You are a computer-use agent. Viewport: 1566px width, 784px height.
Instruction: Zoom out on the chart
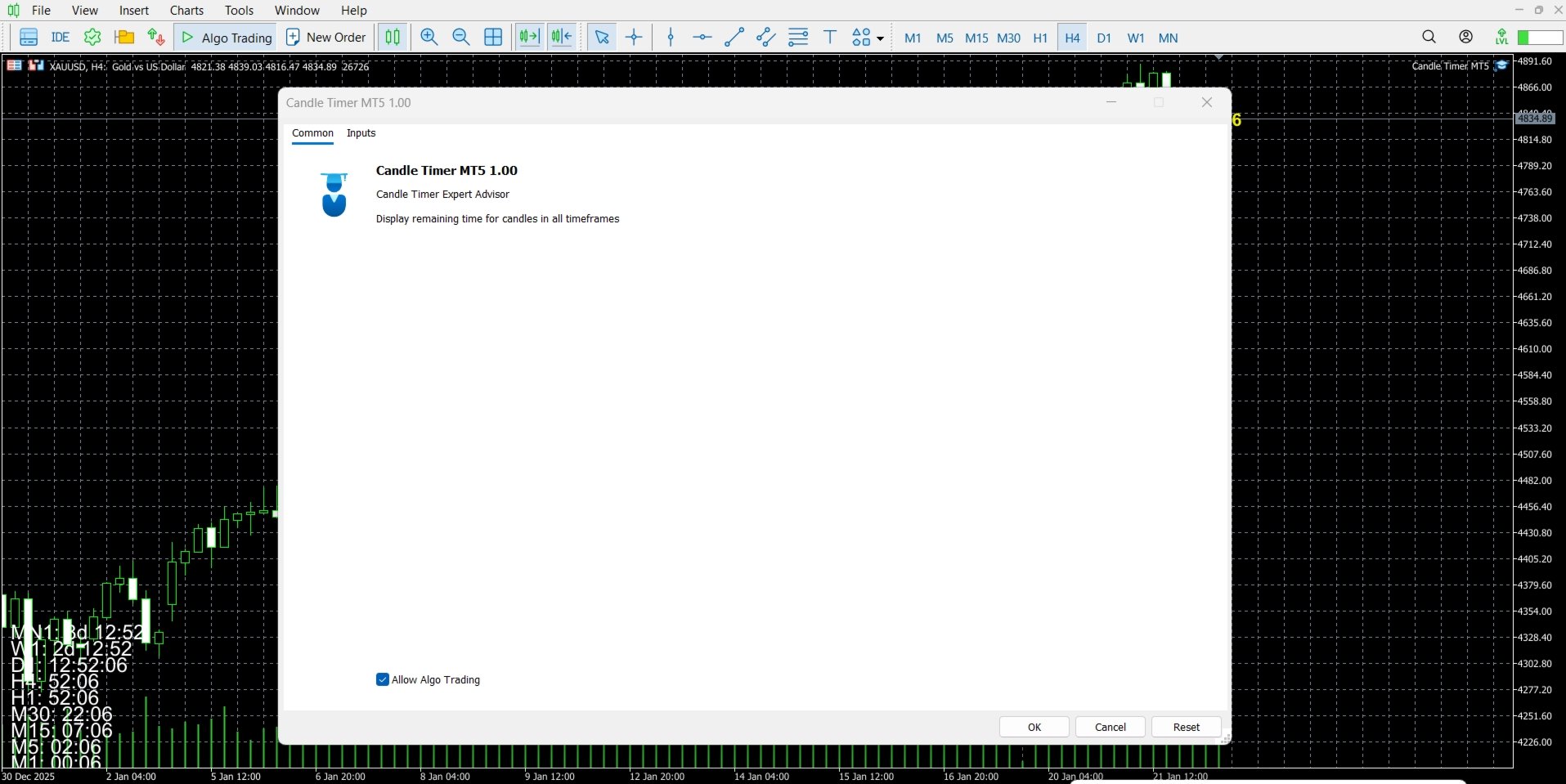click(461, 38)
